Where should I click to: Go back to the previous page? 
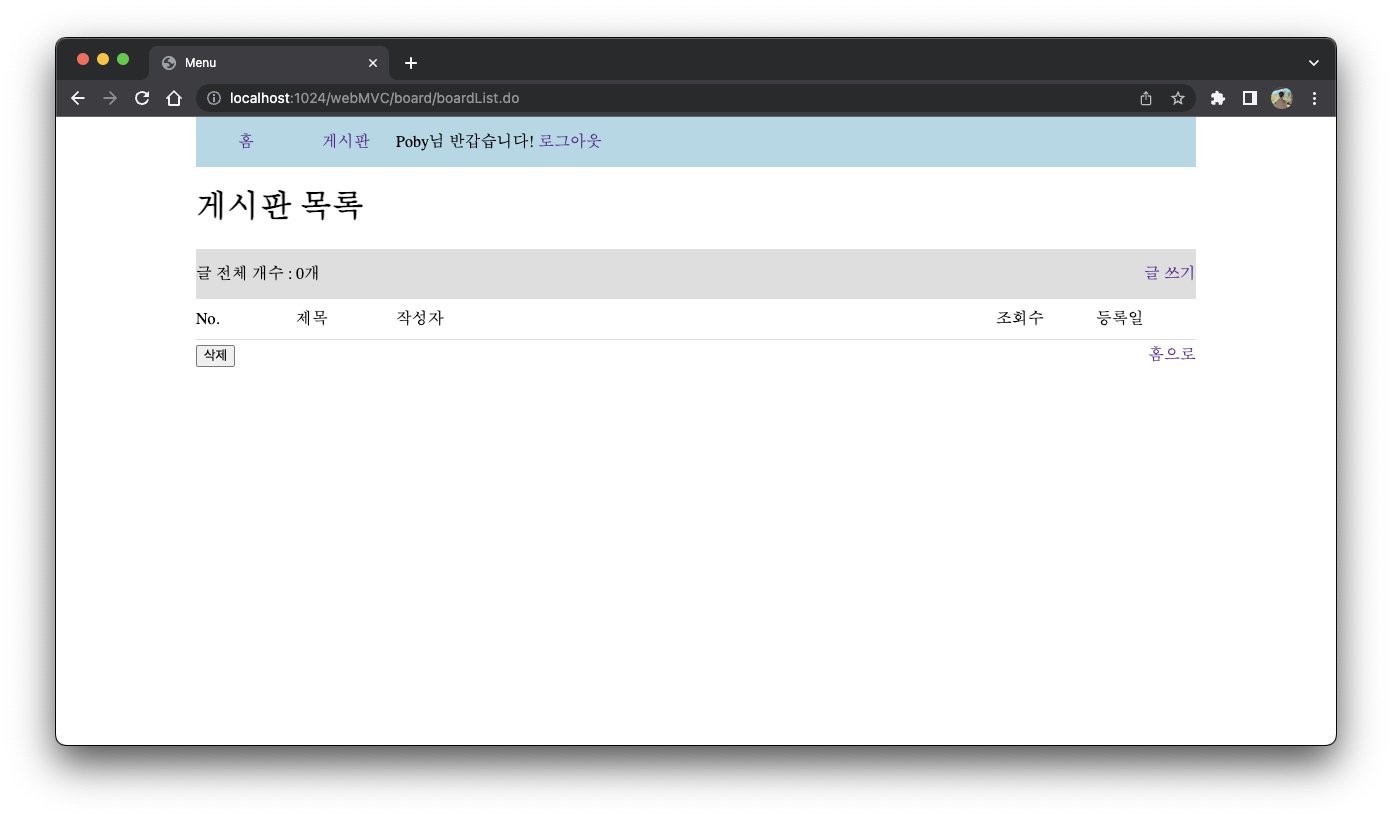point(78,98)
